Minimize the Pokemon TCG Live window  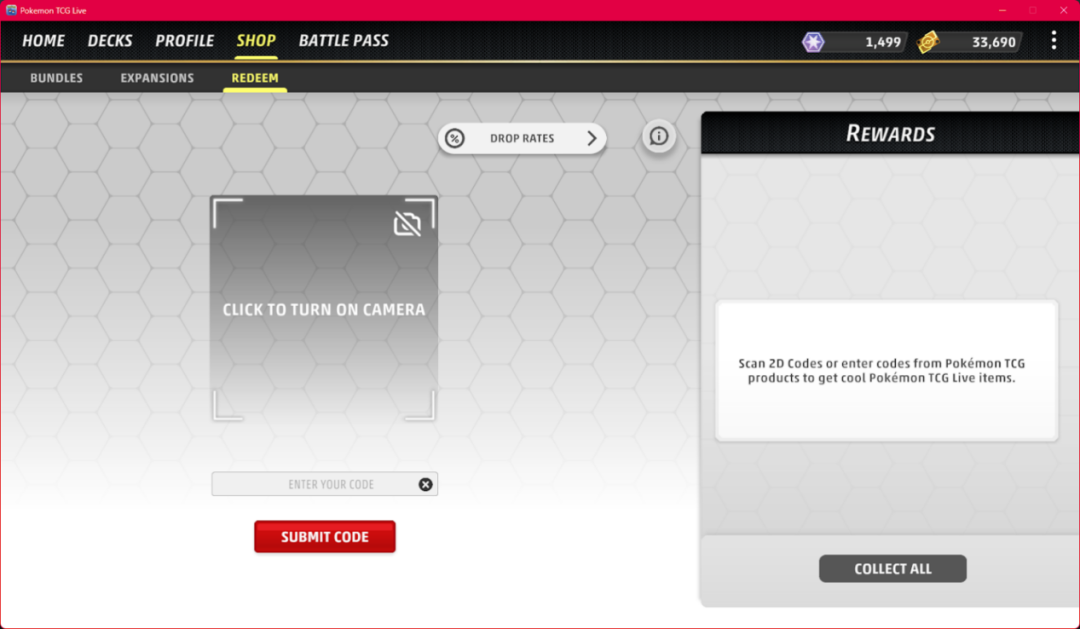click(x=1002, y=10)
